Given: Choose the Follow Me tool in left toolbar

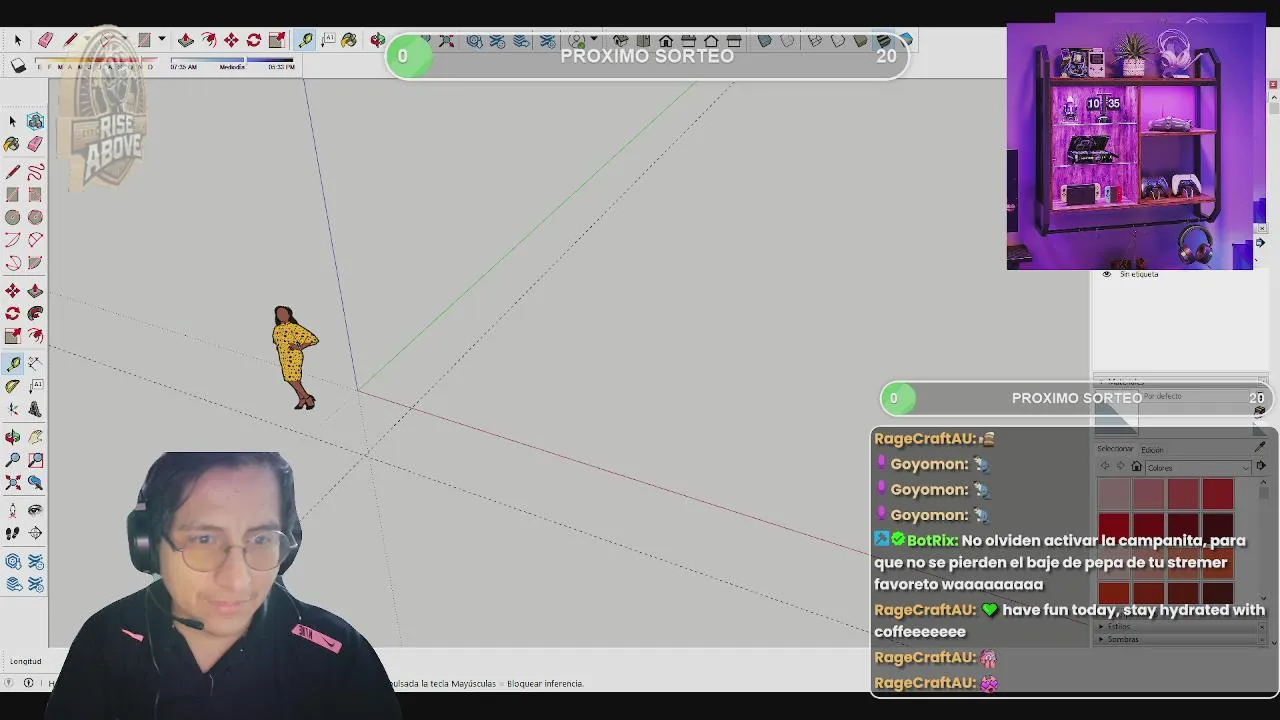Looking at the screenshot, I should [x=35, y=313].
